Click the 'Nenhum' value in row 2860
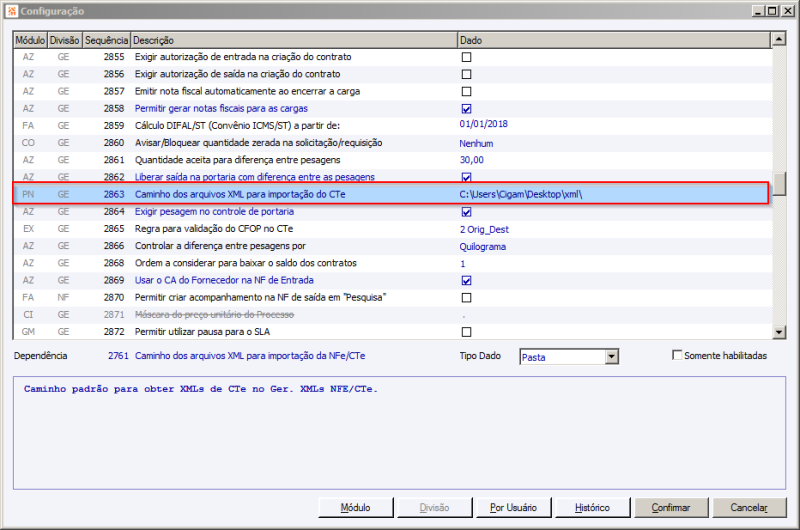The image size is (800, 530). [476, 143]
